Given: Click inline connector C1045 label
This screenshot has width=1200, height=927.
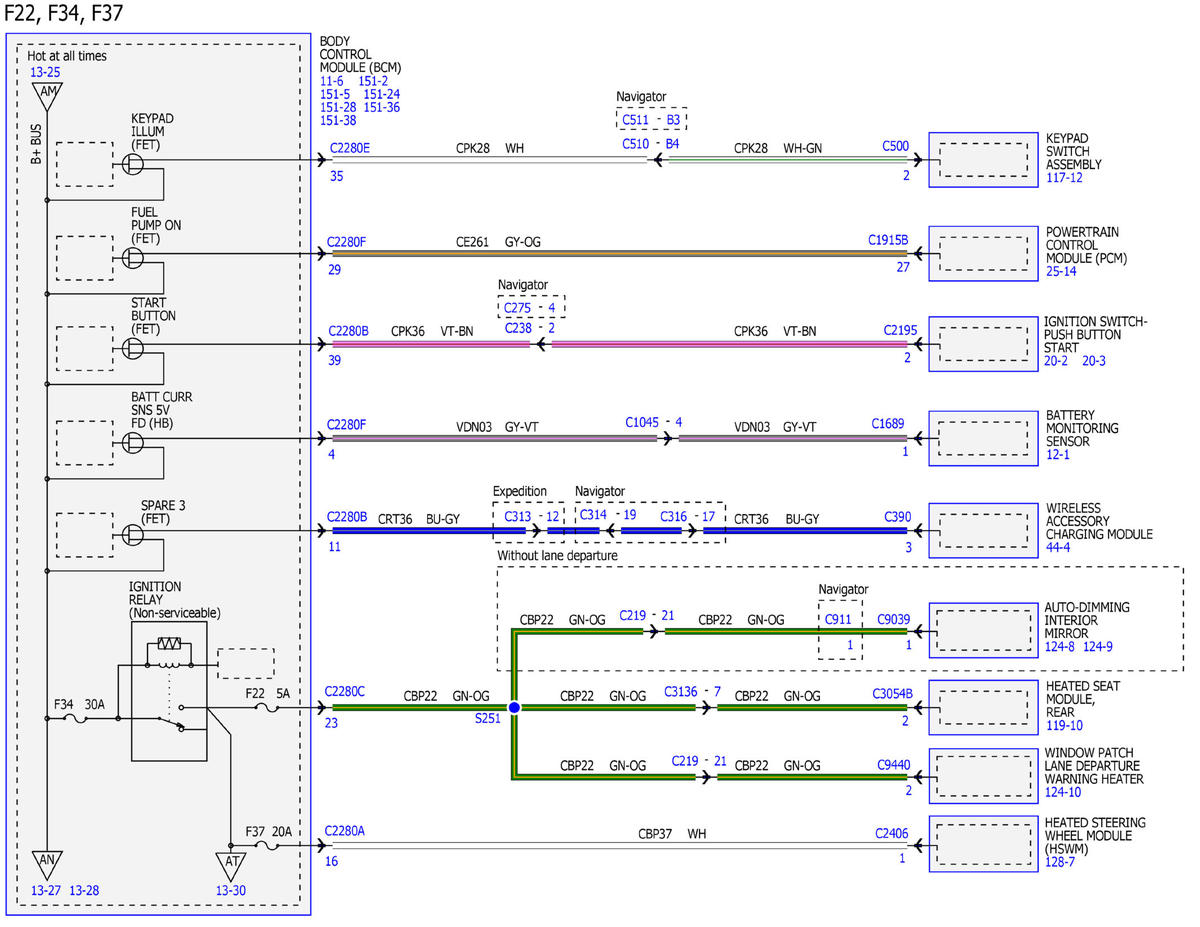Looking at the screenshot, I should click(x=642, y=423).
